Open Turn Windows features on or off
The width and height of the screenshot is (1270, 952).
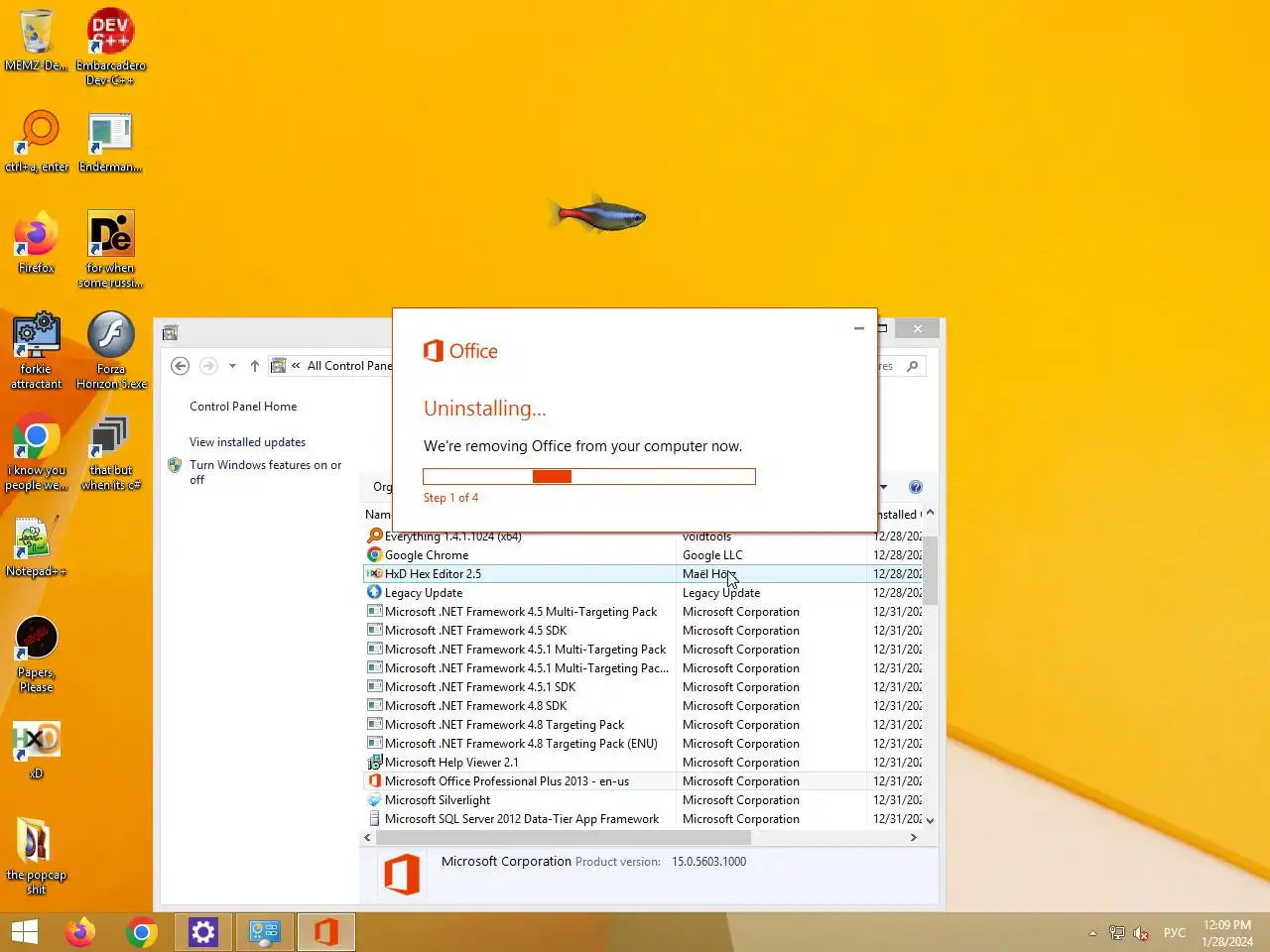(265, 472)
